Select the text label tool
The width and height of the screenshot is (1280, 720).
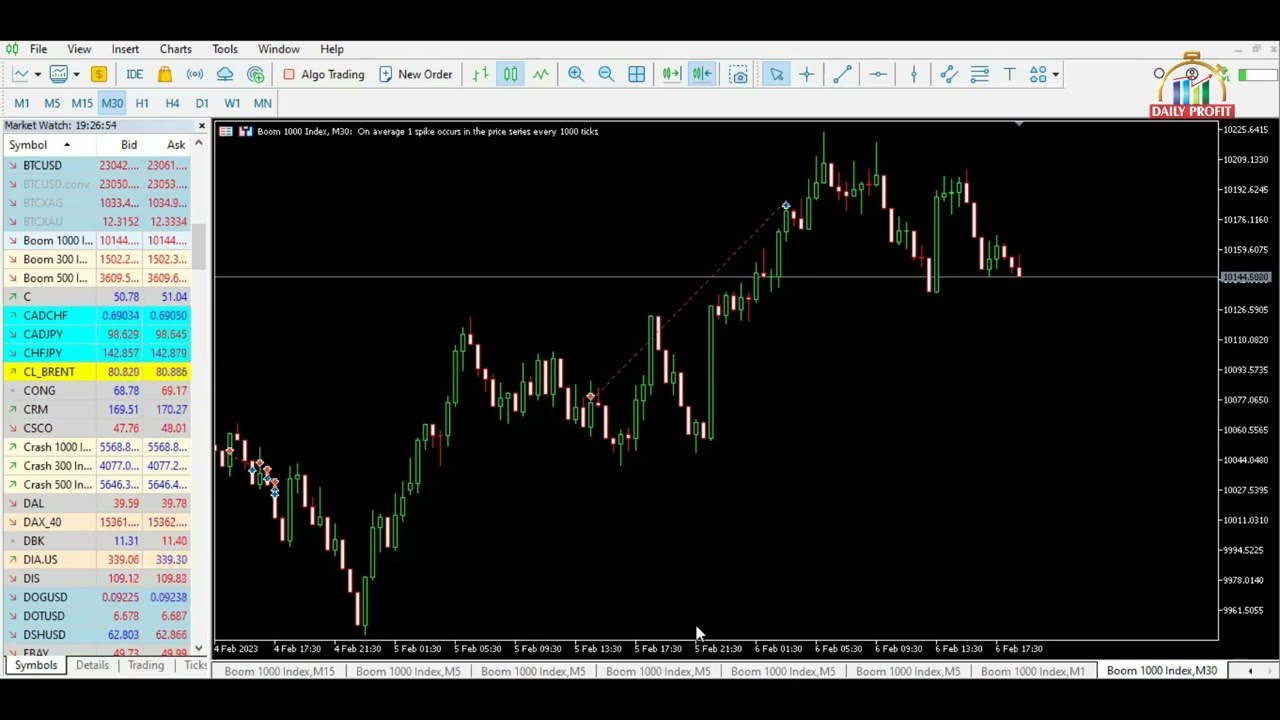pos(1010,74)
